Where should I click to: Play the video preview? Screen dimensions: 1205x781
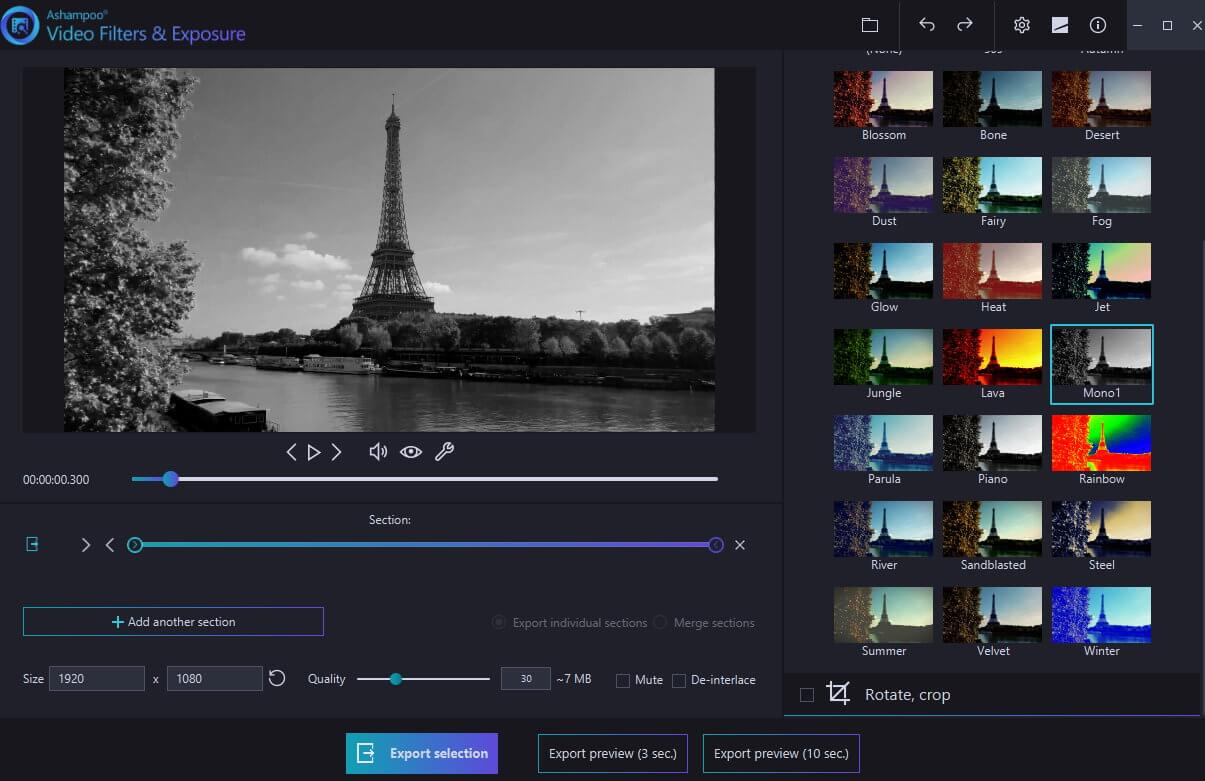[x=314, y=451]
